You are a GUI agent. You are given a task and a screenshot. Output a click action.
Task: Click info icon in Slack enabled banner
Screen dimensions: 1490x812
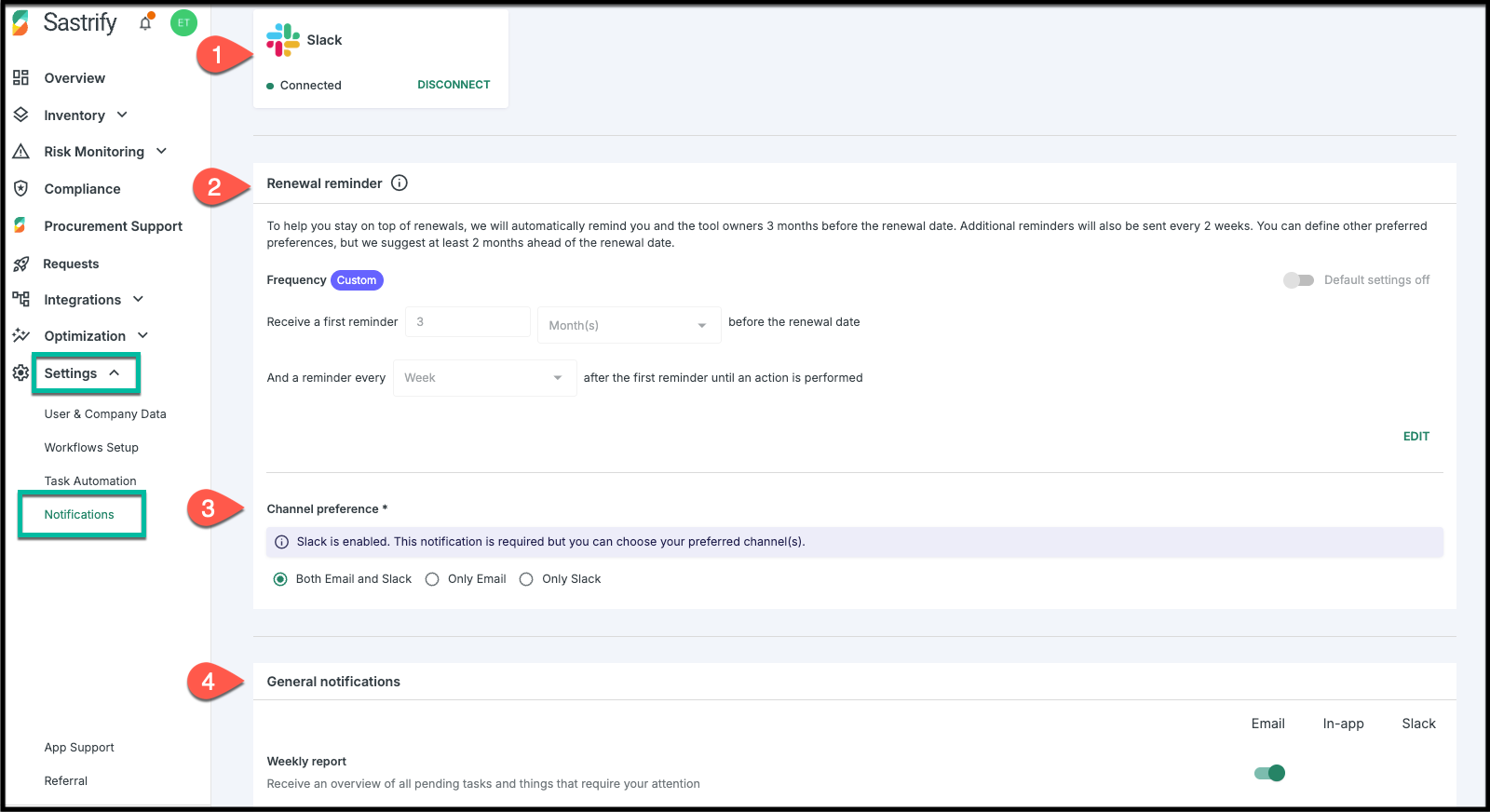click(282, 542)
